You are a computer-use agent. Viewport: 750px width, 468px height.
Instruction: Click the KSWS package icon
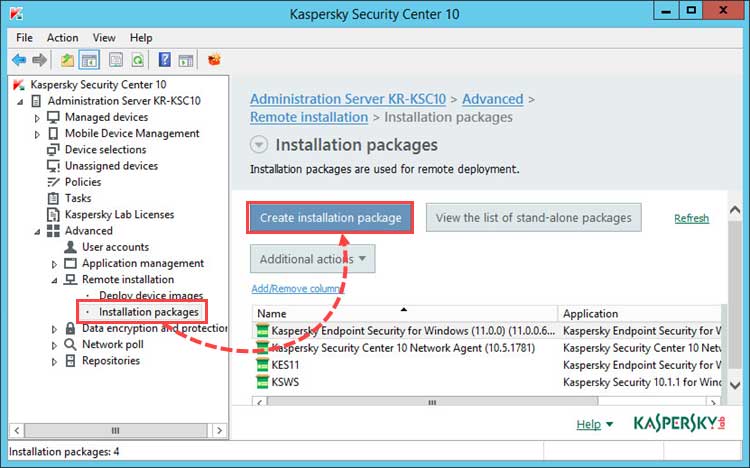click(x=262, y=382)
